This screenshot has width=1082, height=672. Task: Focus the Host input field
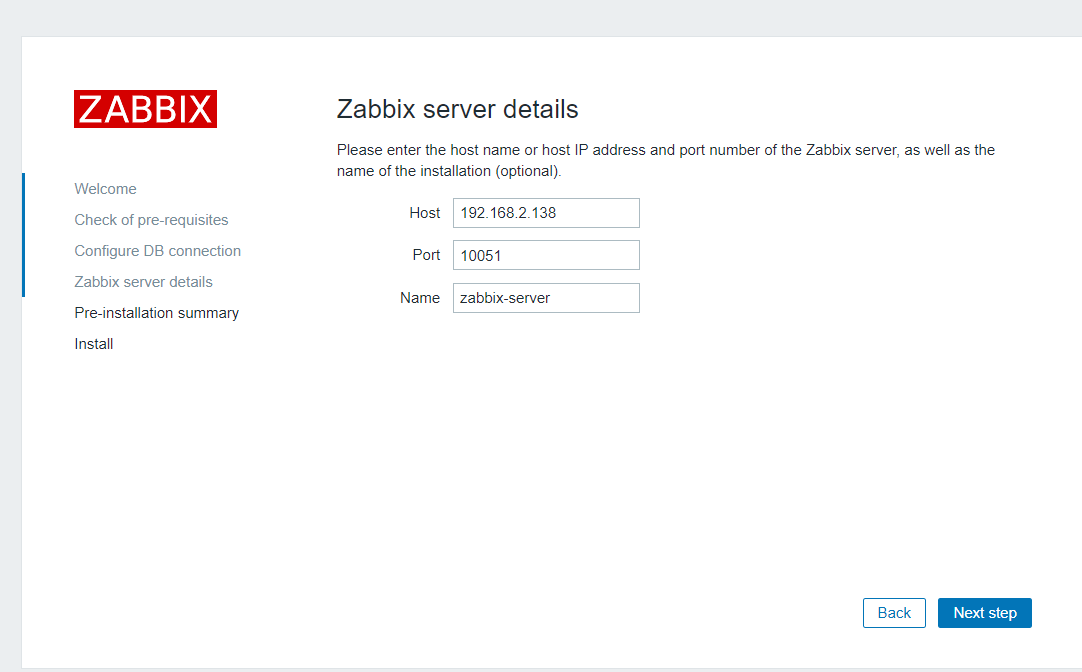(x=547, y=213)
